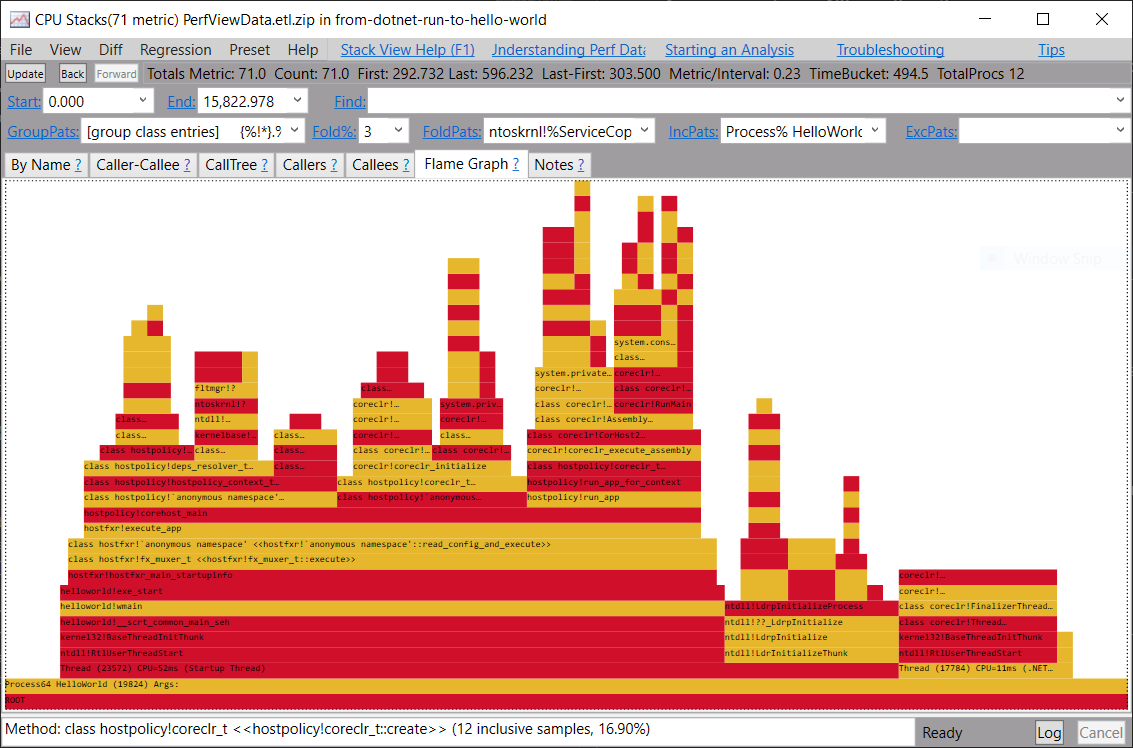Open the Diff menu
The image size is (1133, 748).
pyautogui.click(x=111, y=50)
